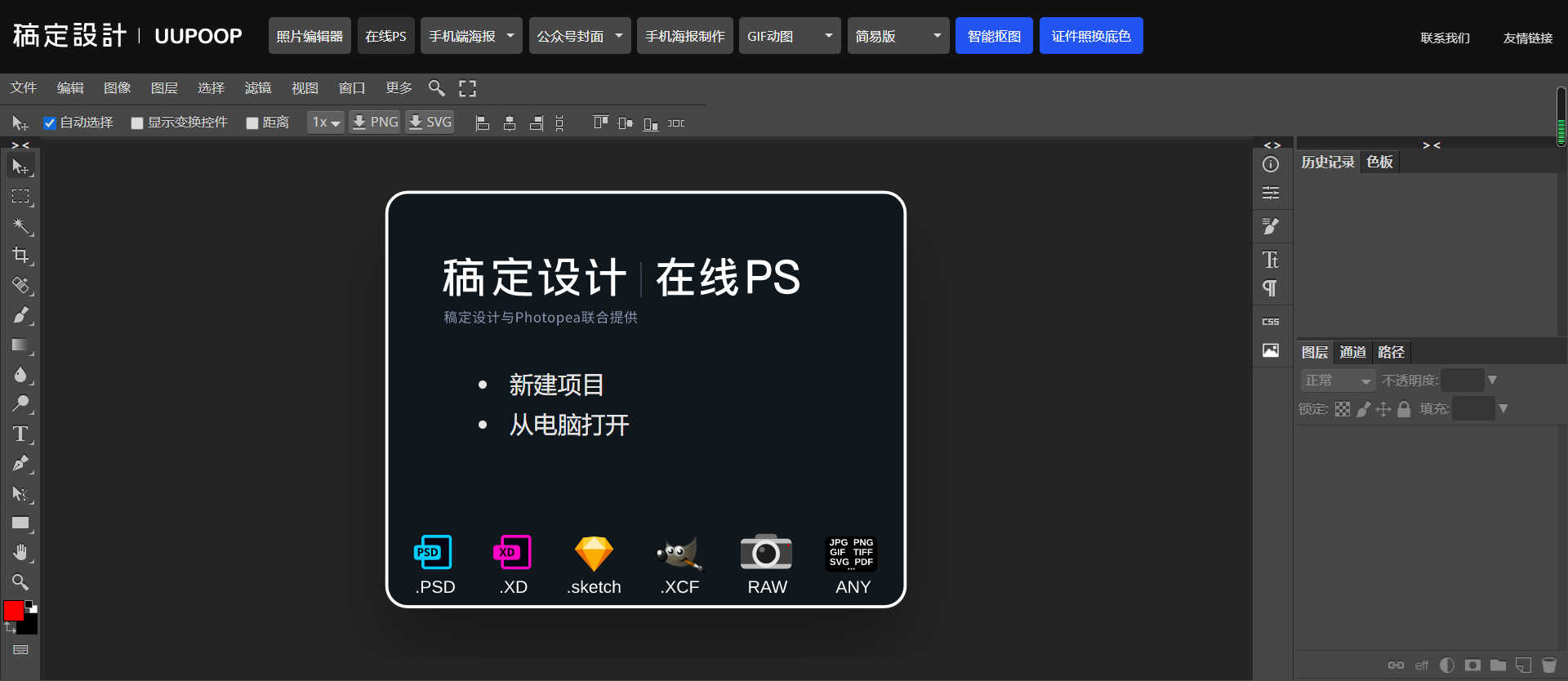The image size is (1568, 681).
Task: Click the new folder icon in layers
Action: click(1498, 665)
